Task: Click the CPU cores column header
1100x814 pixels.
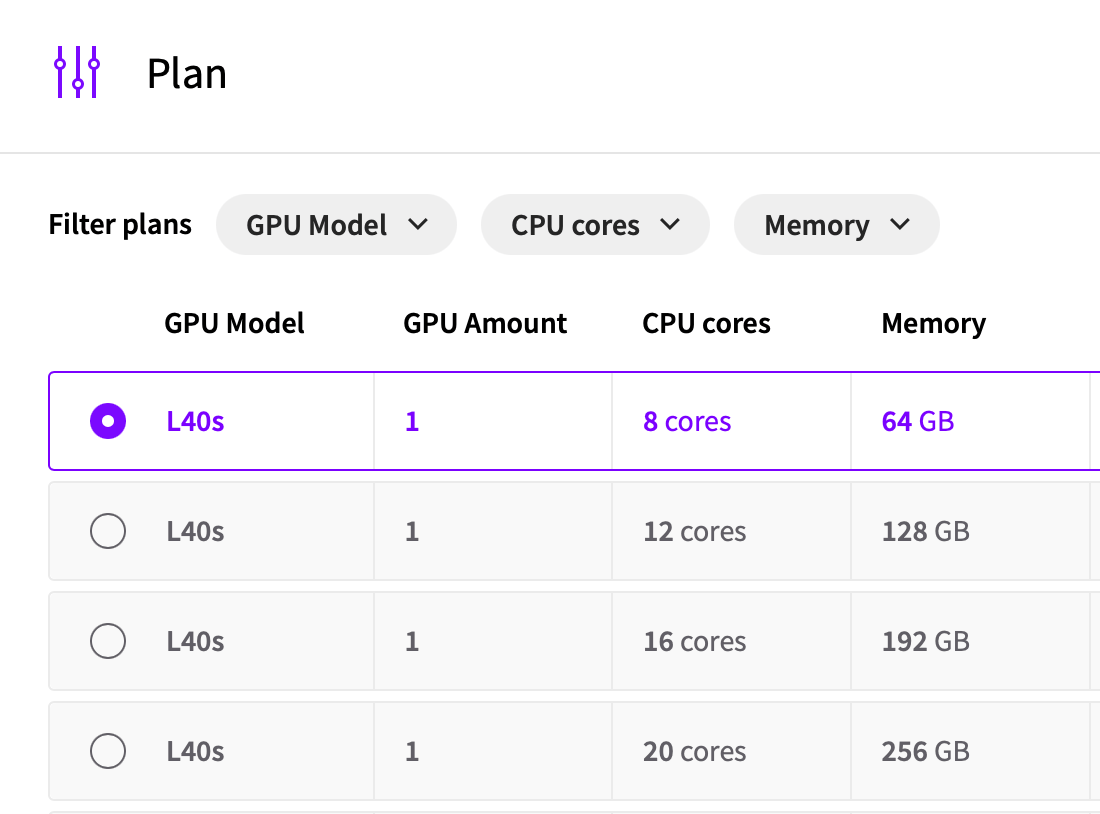Action: point(706,323)
